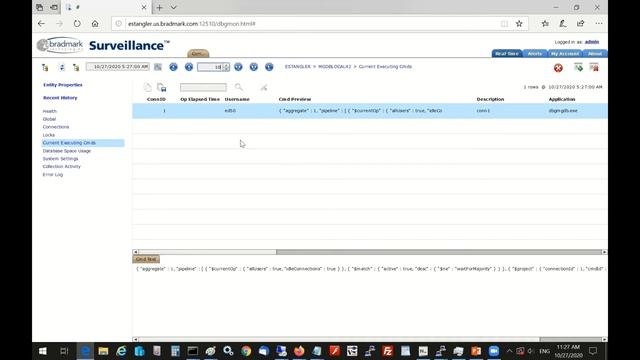Viewport: 640px width, 360px height.
Task: Click the grid scrollbar left arrow
Action: click(136, 252)
